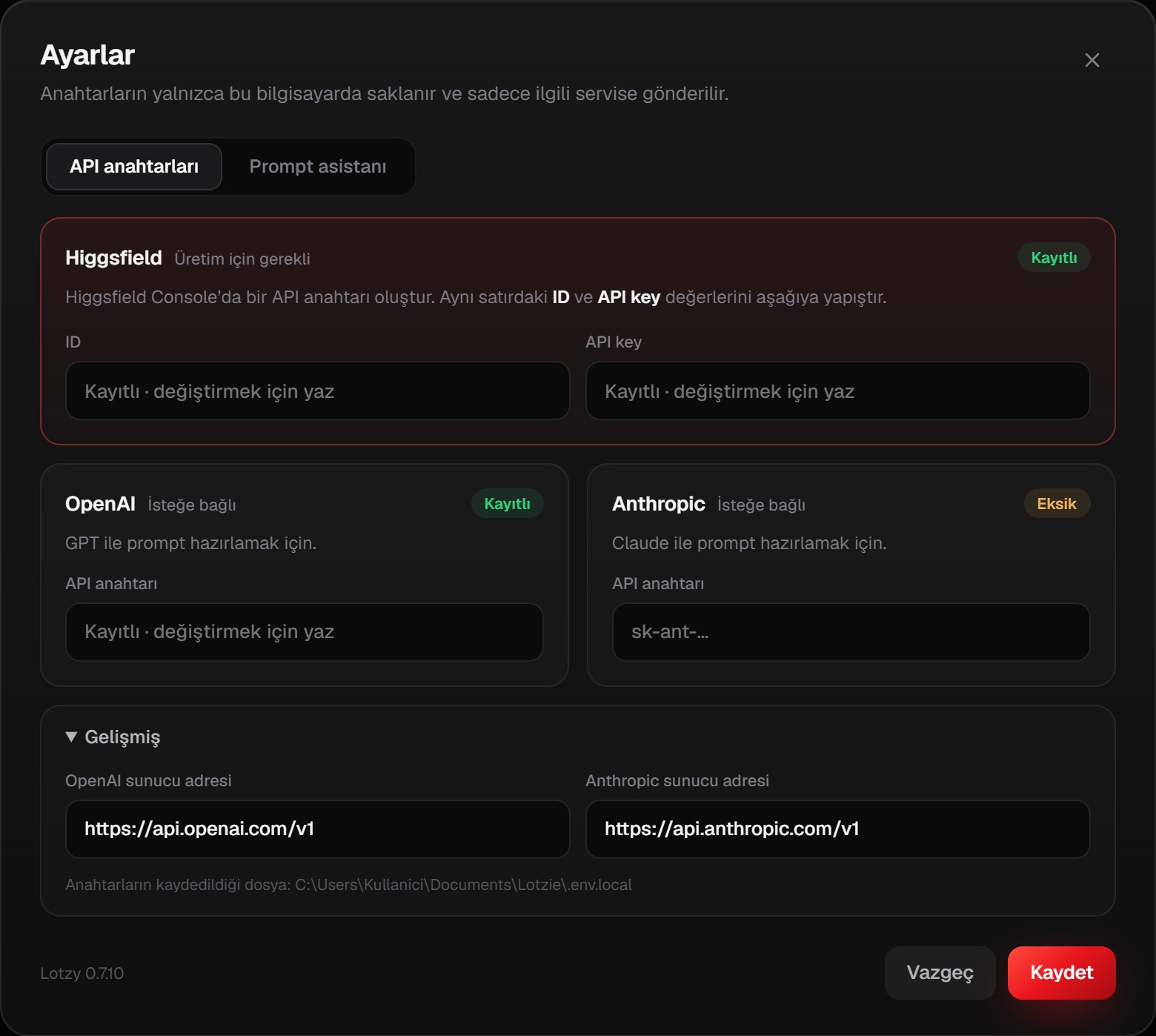Save settings with the Kaydet button
This screenshot has width=1156, height=1036.
point(1062,973)
